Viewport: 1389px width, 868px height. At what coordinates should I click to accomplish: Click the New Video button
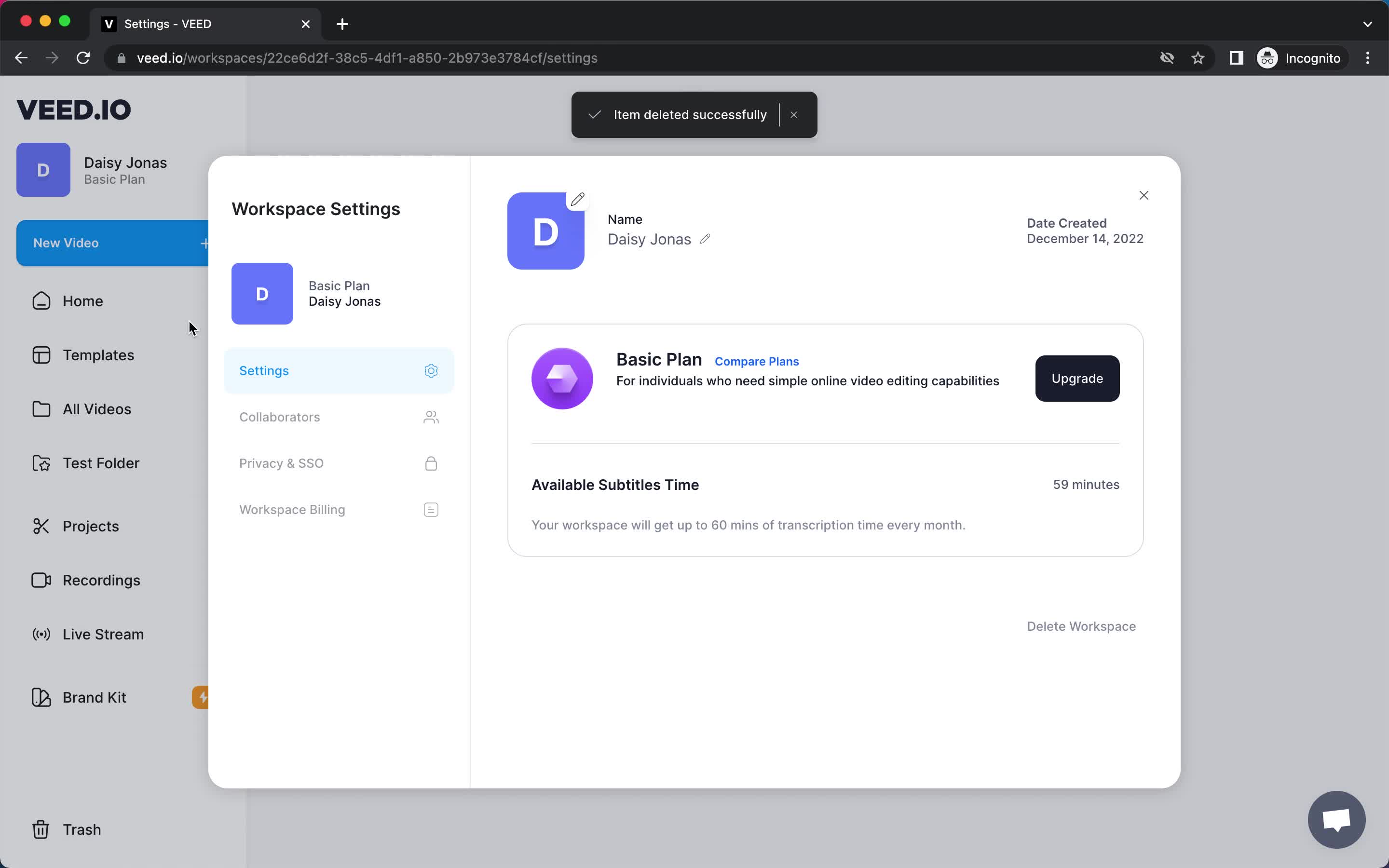112,243
